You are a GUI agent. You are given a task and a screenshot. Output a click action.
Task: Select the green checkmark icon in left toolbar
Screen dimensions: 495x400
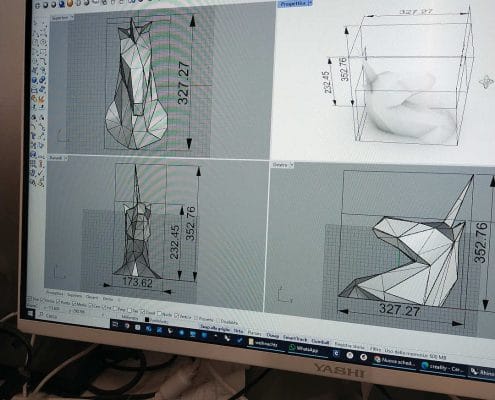[41, 172]
